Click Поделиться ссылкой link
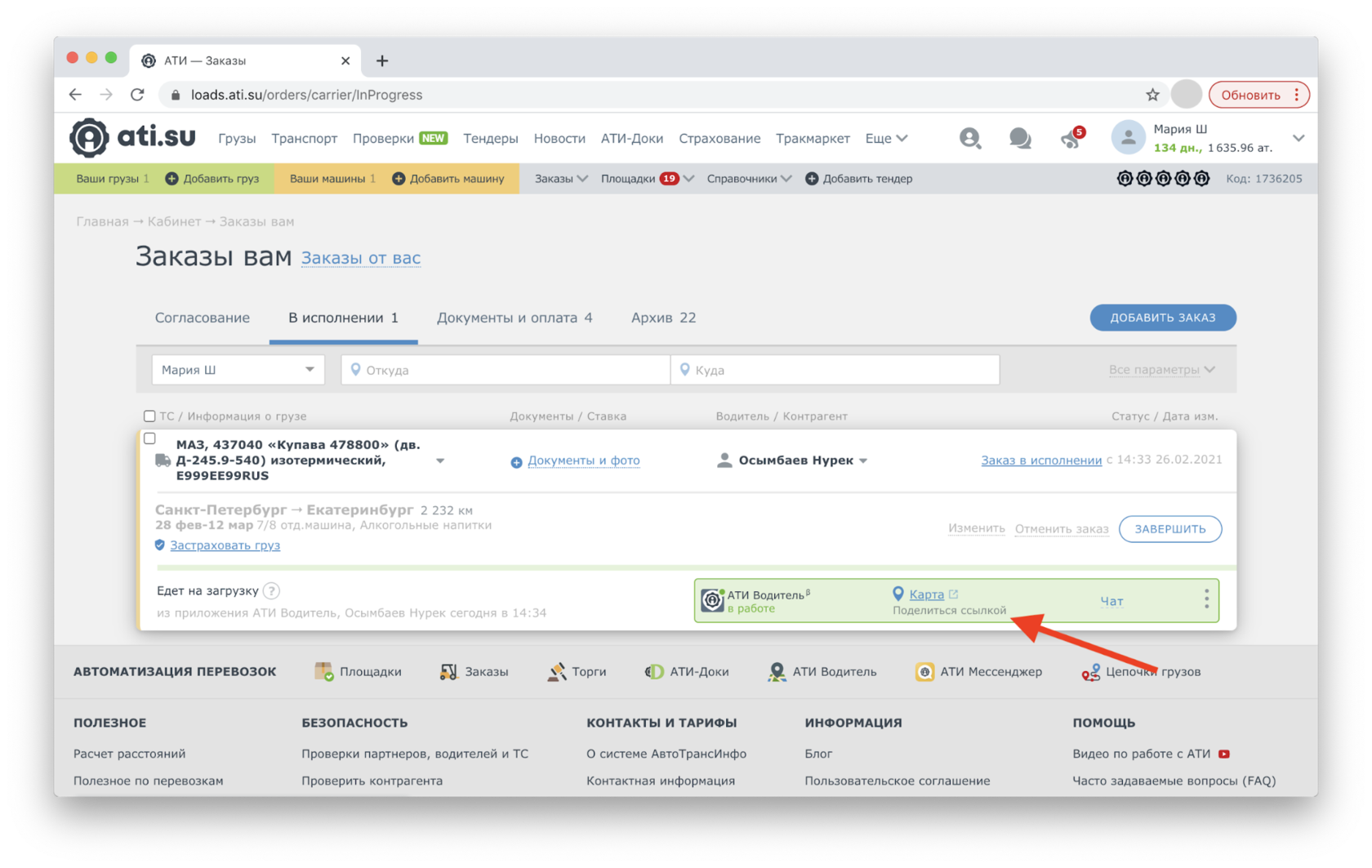1372x868 pixels. [x=949, y=610]
